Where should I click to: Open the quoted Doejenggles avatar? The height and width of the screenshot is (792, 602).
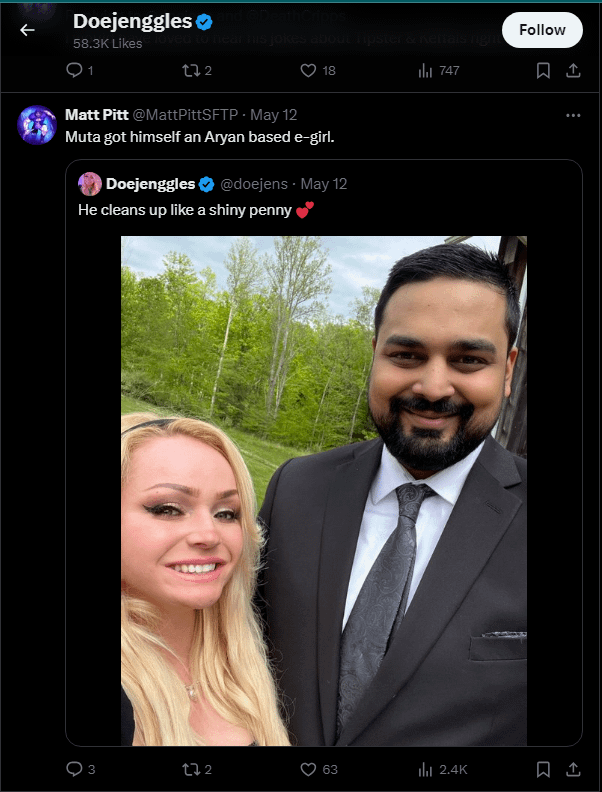pos(90,184)
